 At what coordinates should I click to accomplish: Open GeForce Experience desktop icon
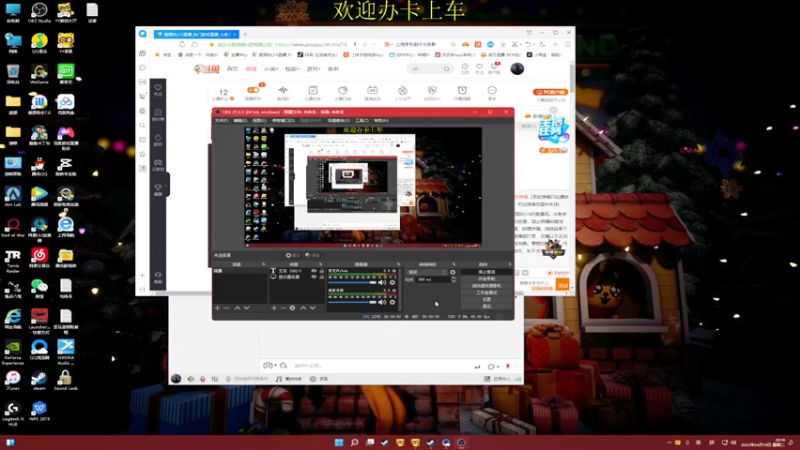click(x=13, y=351)
